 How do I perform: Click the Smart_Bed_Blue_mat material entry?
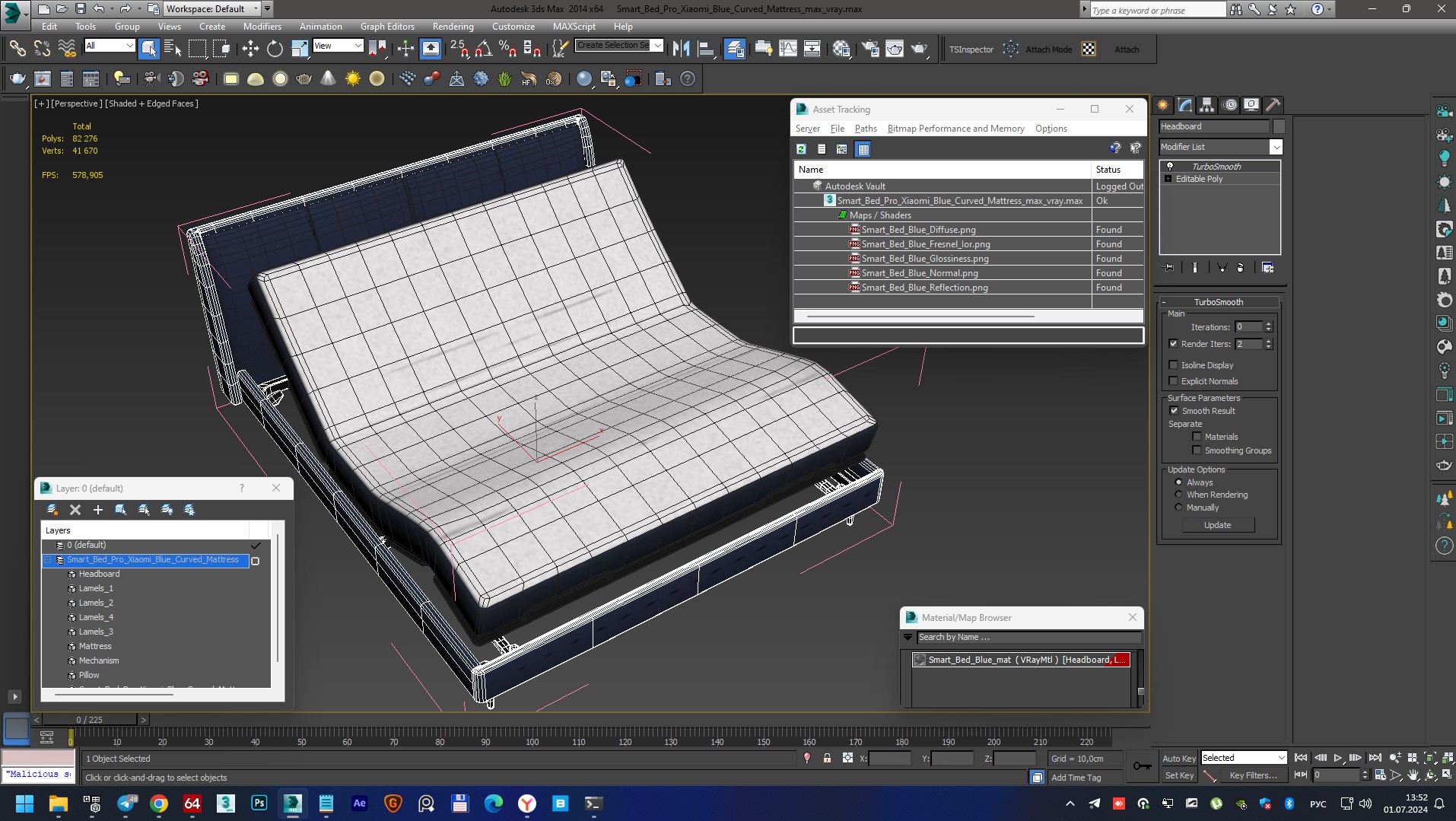(x=1021, y=660)
